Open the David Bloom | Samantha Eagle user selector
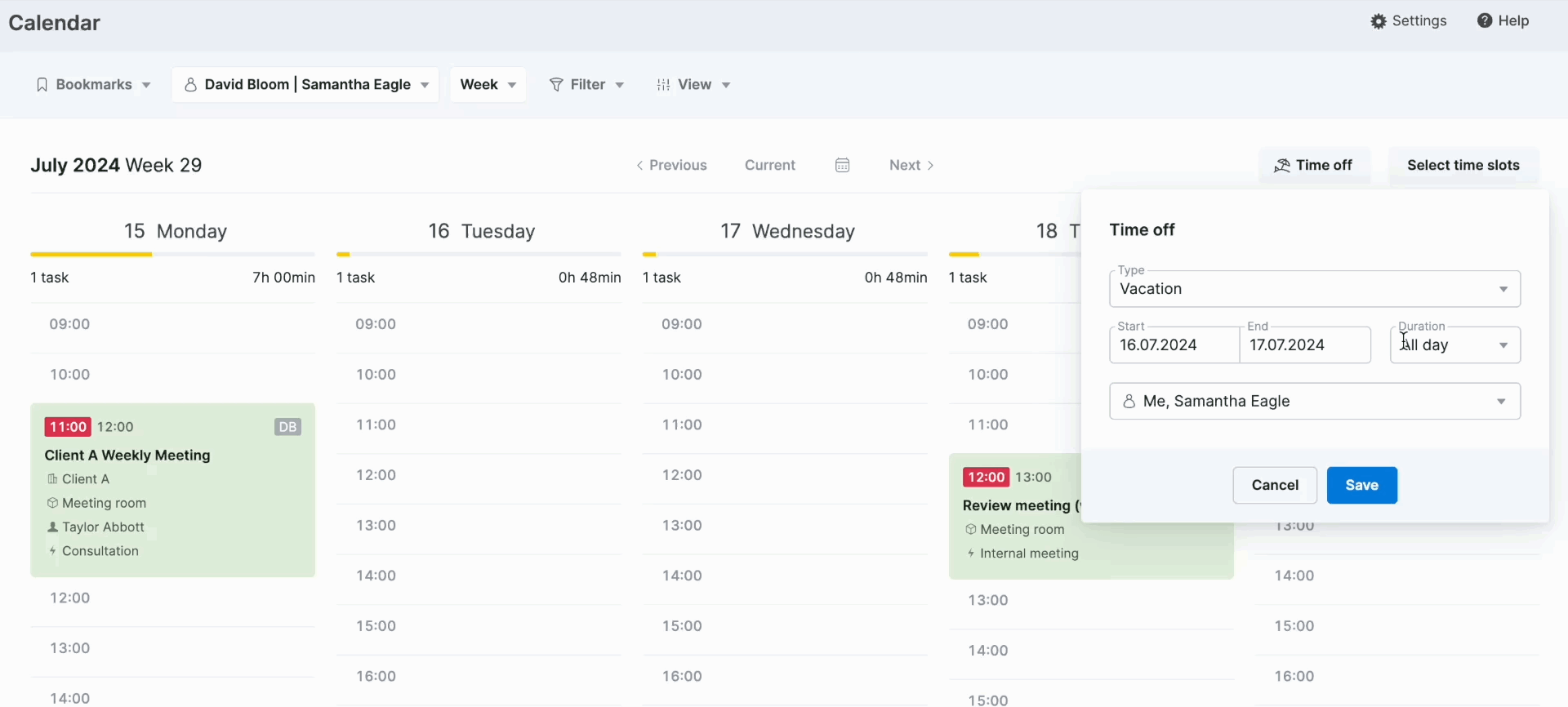This screenshot has width=1568, height=707. click(305, 85)
